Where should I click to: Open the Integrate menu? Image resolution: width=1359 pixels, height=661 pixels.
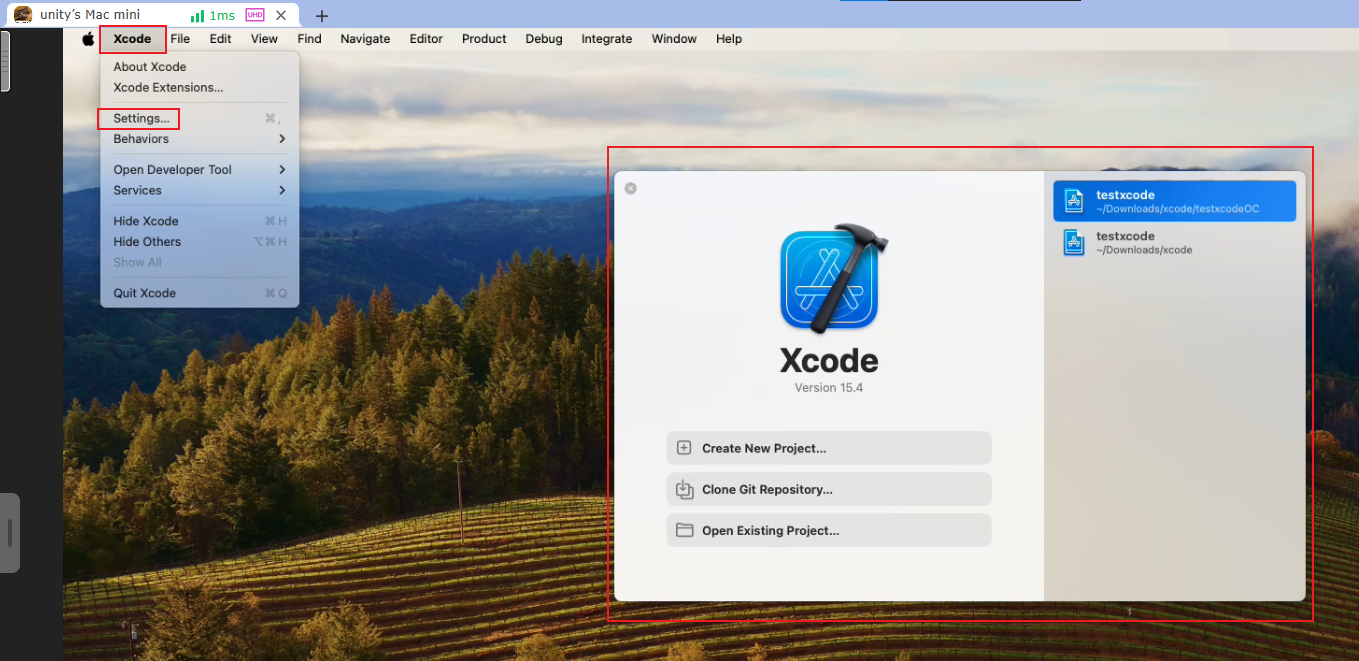point(607,39)
